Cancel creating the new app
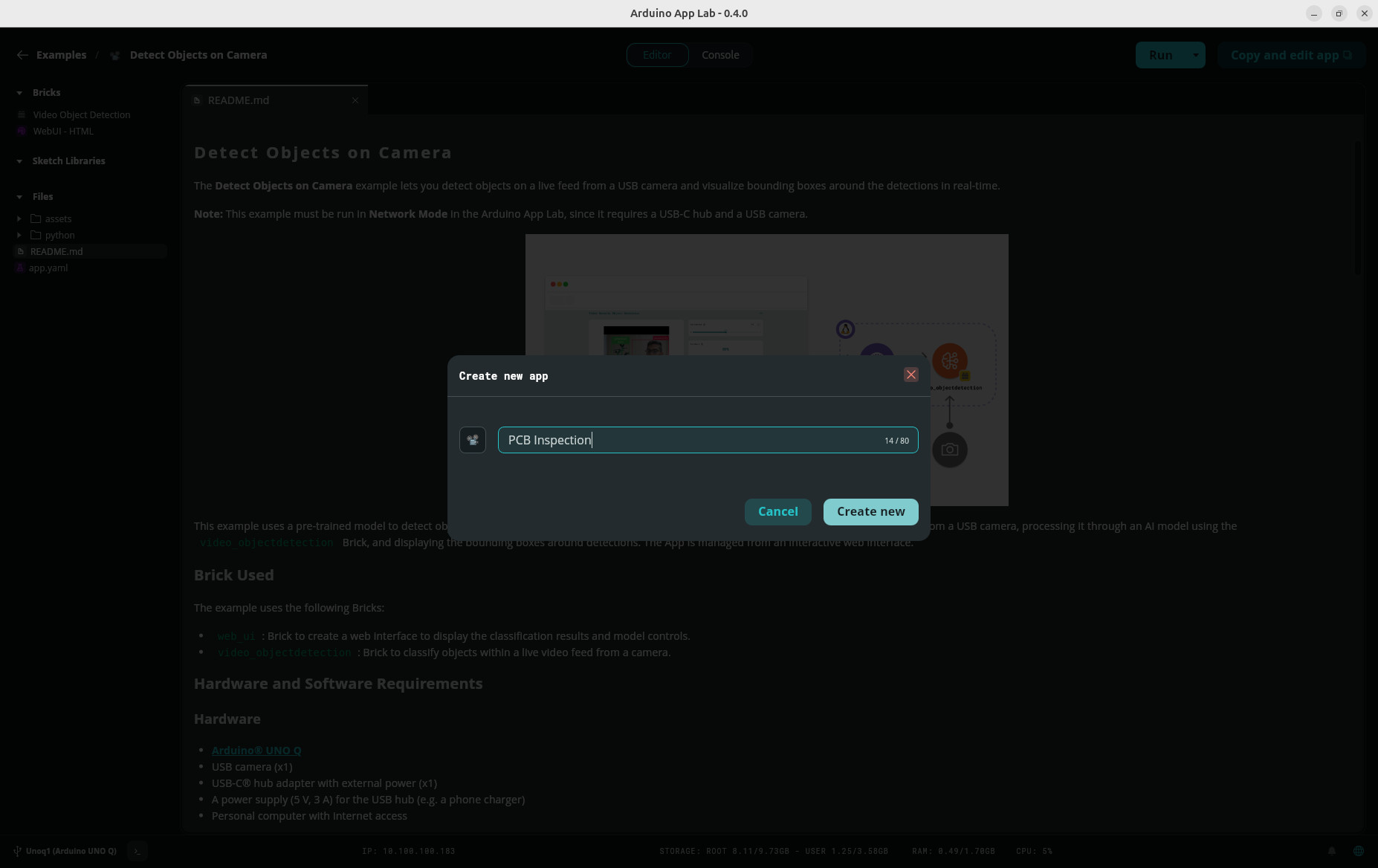The width and height of the screenshot is (1378, 868). click(x=777, y=511)
